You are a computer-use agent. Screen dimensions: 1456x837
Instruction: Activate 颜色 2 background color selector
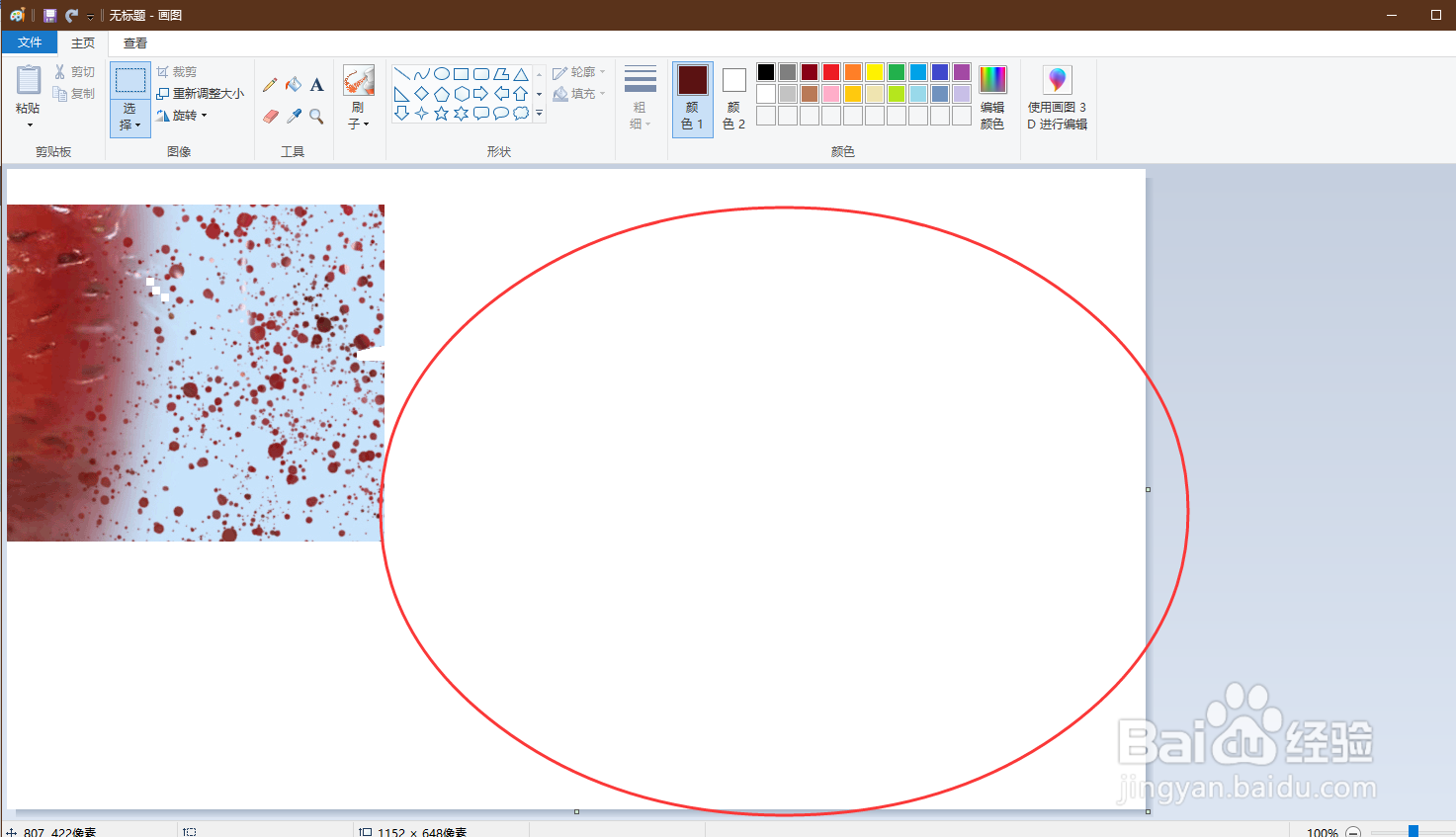[x=733, y=98]
